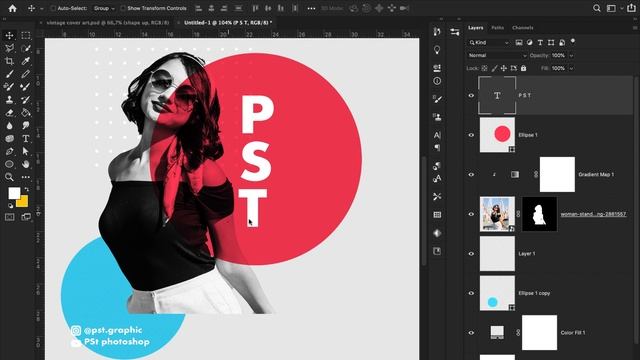The width and height of the screenshot is (640, 360).
Task: Select the Paint Bucket tool
Action: coord(26,113)
